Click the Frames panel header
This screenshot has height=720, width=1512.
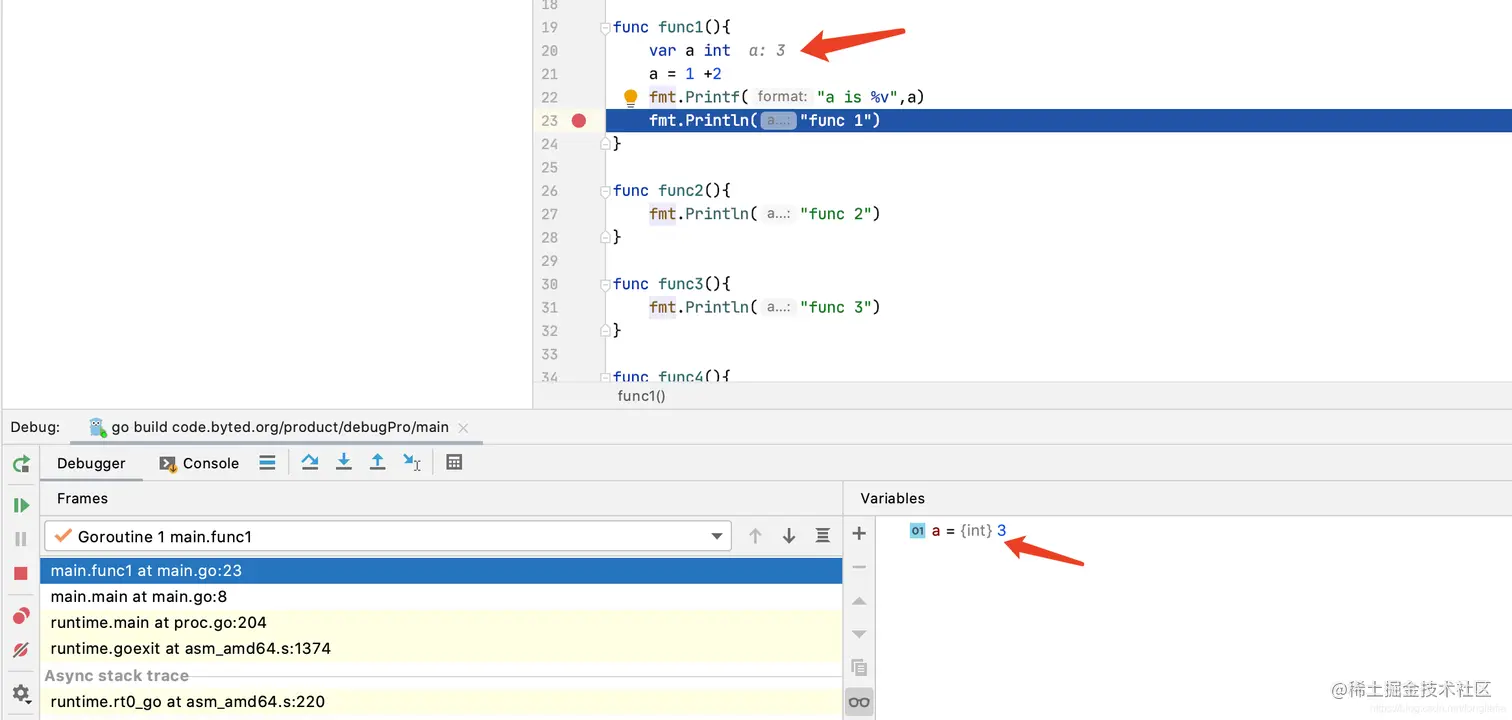(82, 498)
